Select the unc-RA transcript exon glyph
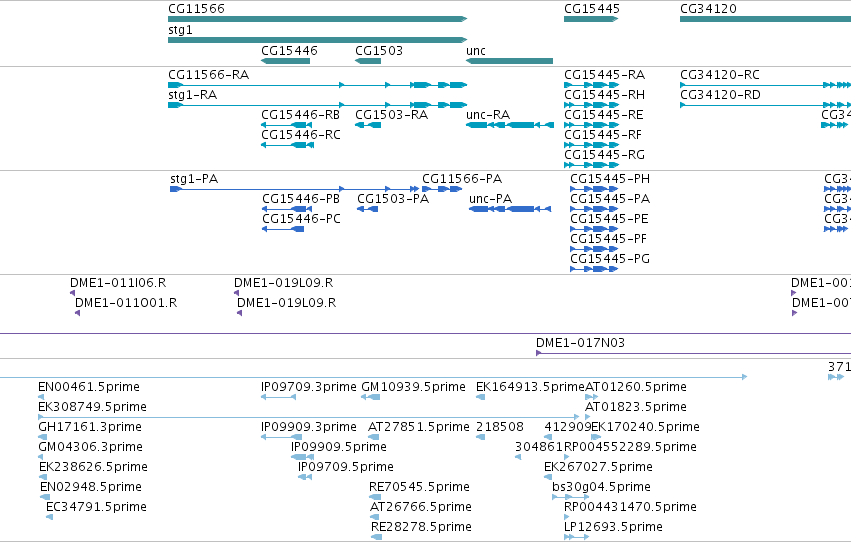This screenshot has height=542, width=851. click(x=510, y=125)
